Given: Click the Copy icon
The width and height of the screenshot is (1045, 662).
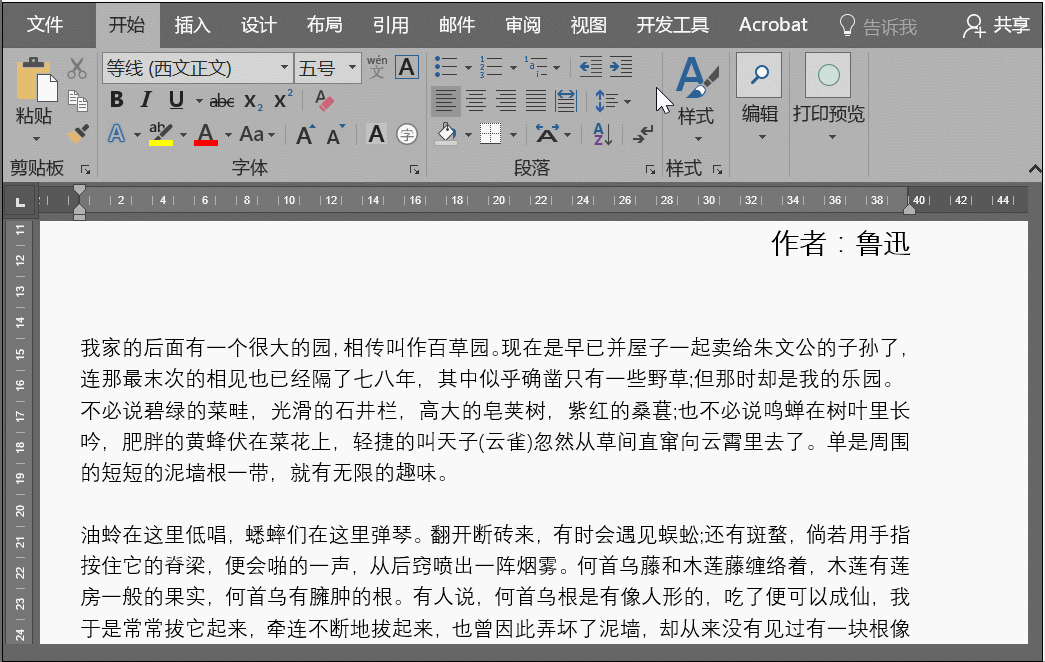Looking at the screenshot, I should (x=77, y=101).
